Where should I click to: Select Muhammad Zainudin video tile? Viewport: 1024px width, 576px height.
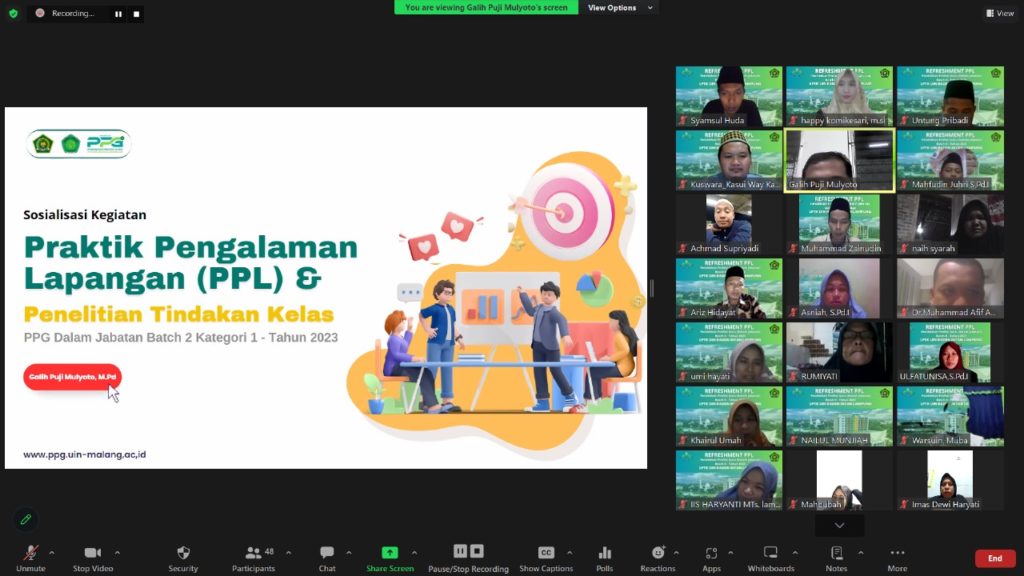pyautogui.click(x=839, y=224)
